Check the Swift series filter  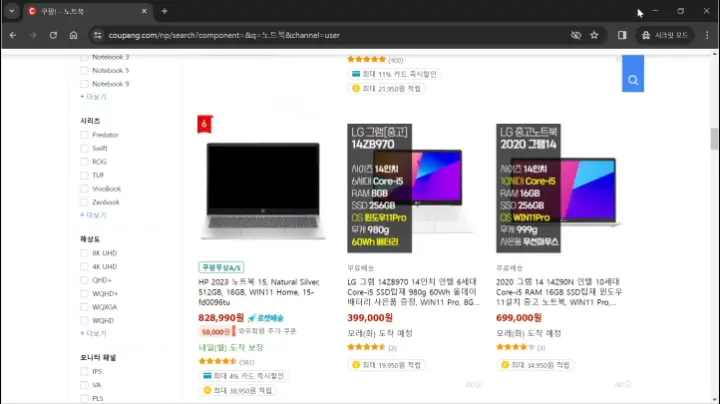(84, 148)
